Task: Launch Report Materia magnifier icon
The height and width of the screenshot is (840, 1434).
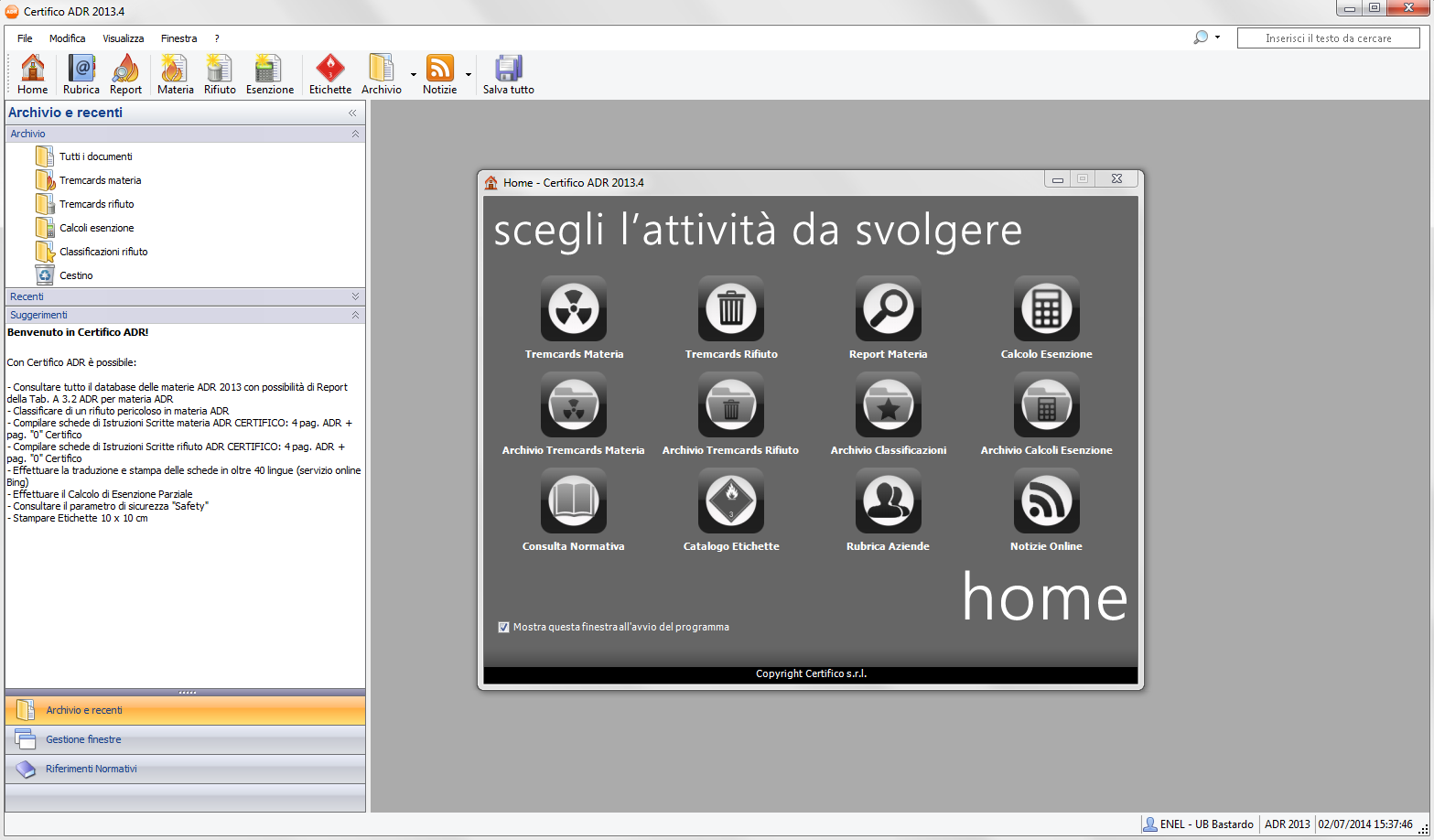Action: [888, 309]
